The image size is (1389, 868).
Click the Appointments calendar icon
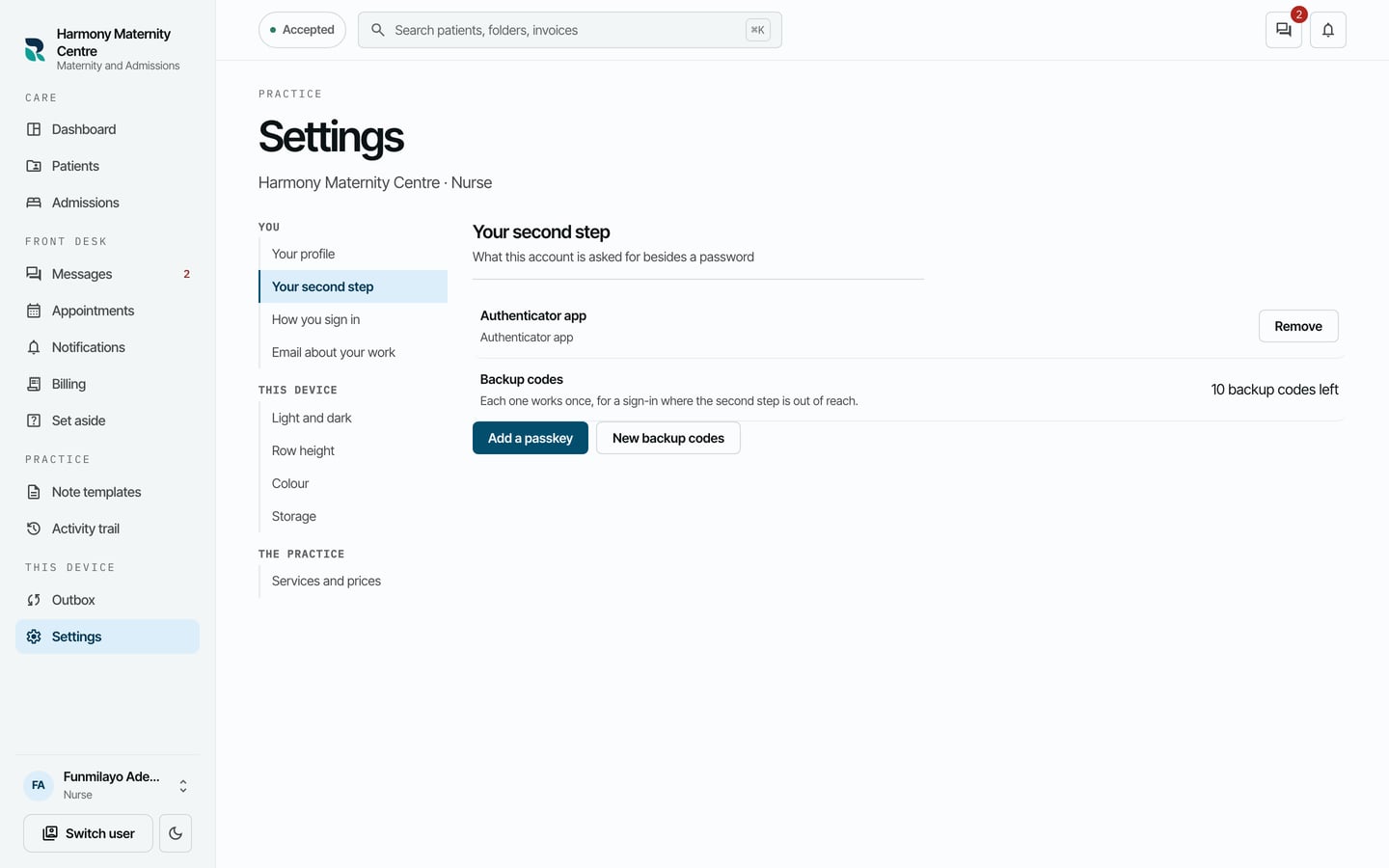point(34,311)
